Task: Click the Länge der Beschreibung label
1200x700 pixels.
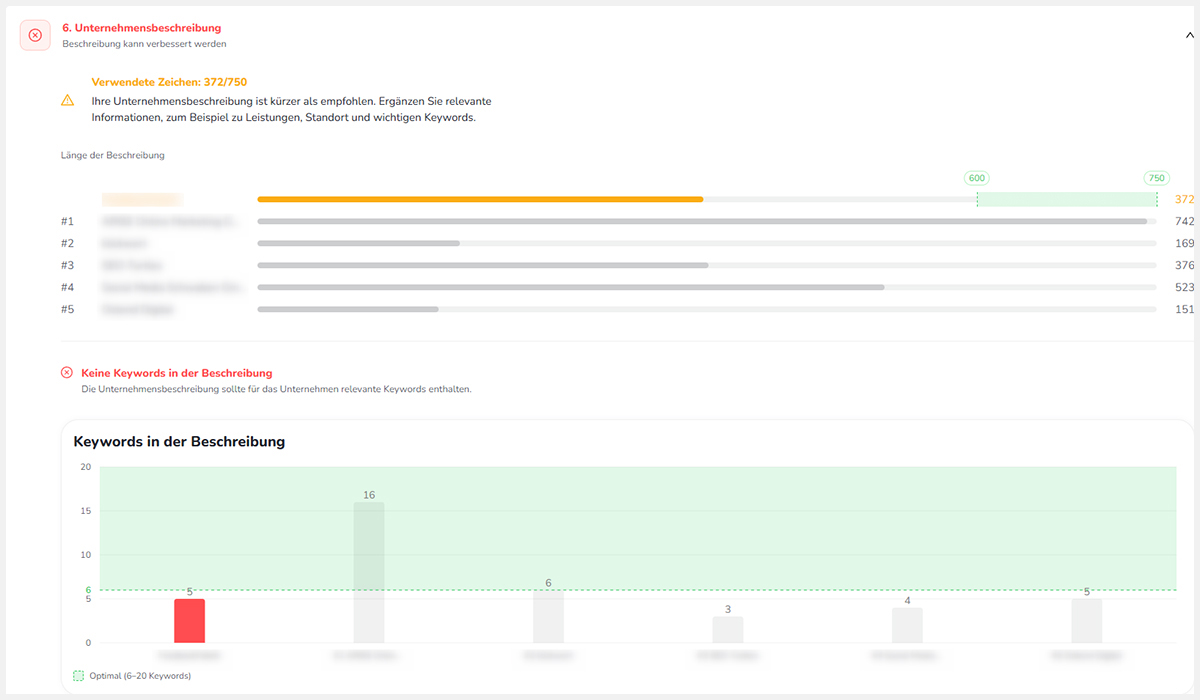Action: coord(112,155)
